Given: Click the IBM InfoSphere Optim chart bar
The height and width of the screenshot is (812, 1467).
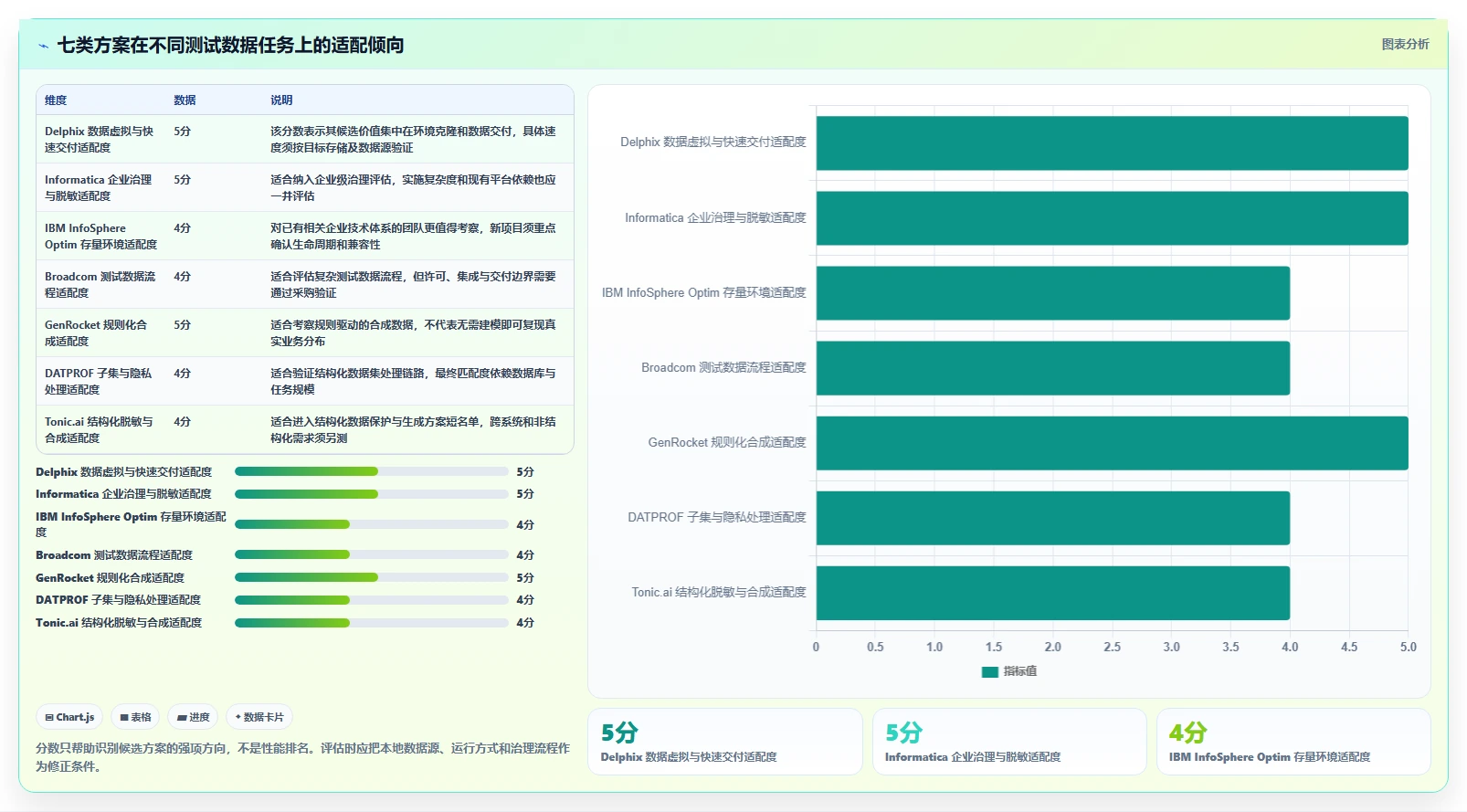Looking at the screenshot, I should (1053, 293).
